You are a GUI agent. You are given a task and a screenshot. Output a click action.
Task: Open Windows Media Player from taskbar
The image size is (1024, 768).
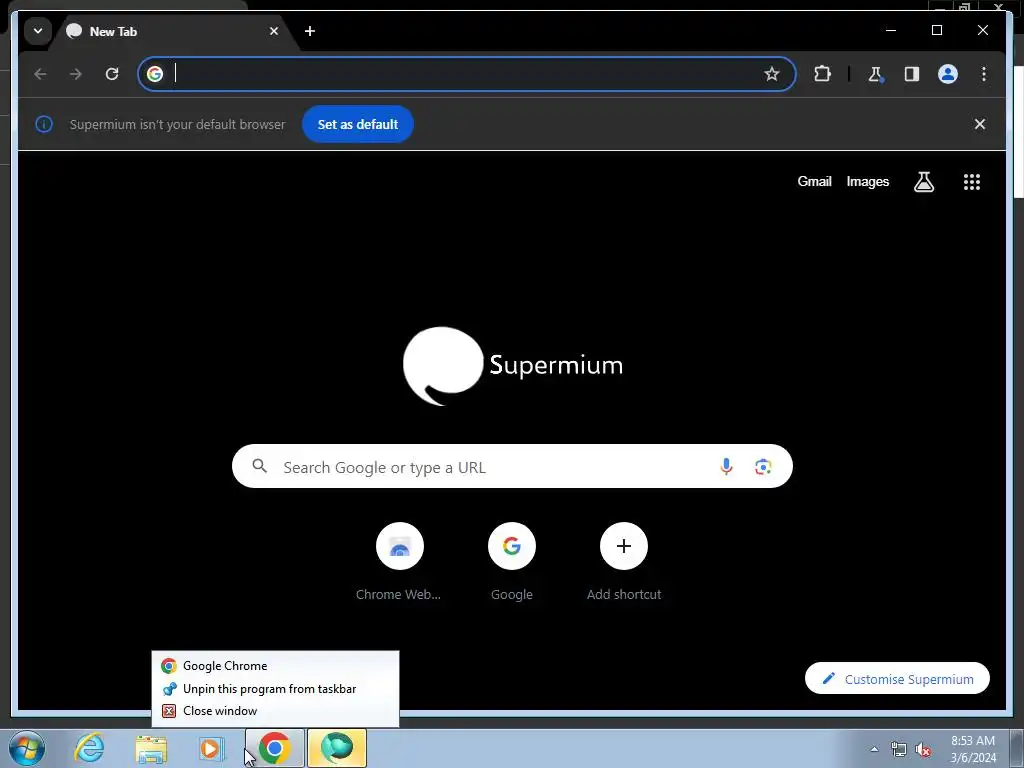point(210,748)
